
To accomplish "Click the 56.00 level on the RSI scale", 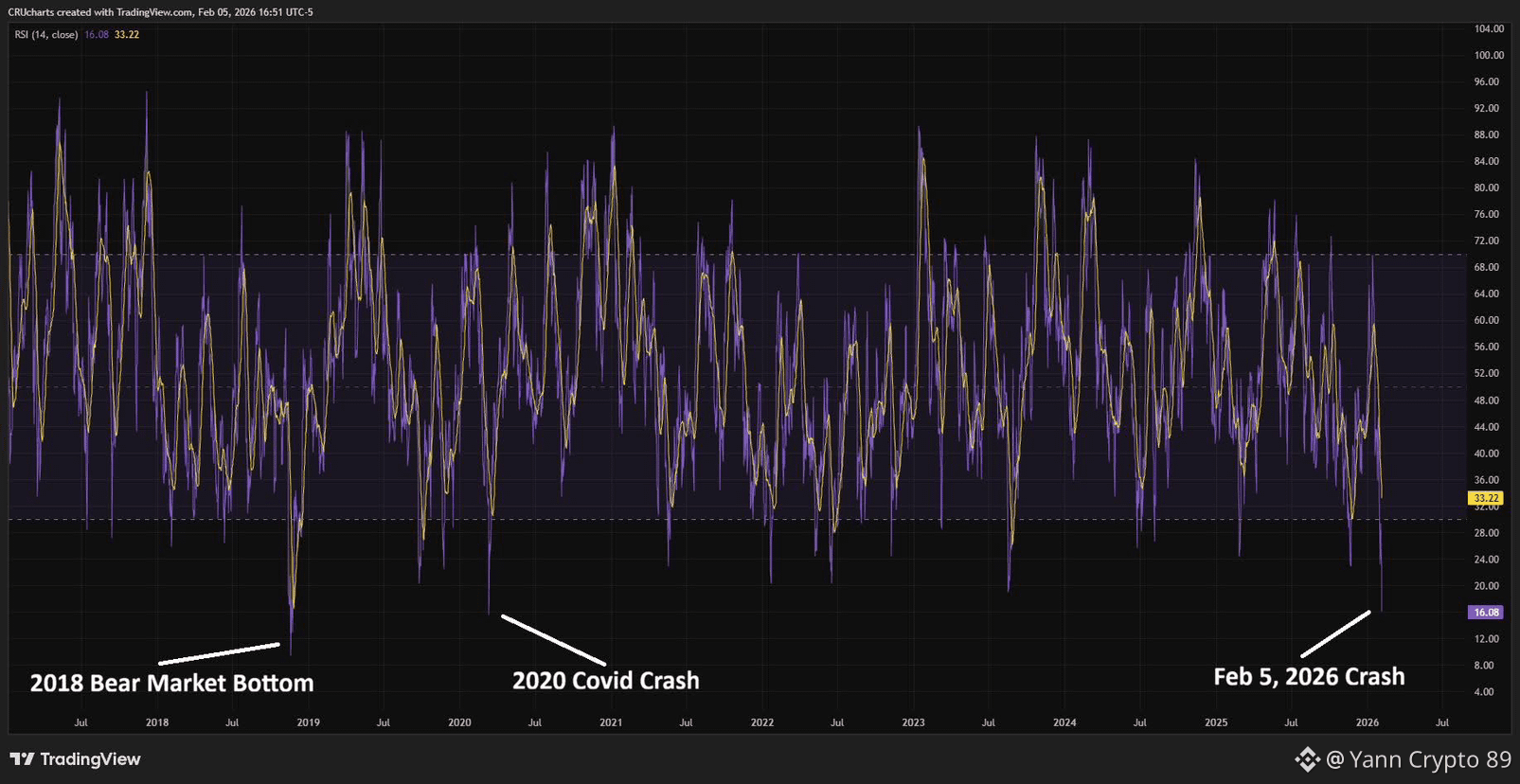I will point(1487,347).
